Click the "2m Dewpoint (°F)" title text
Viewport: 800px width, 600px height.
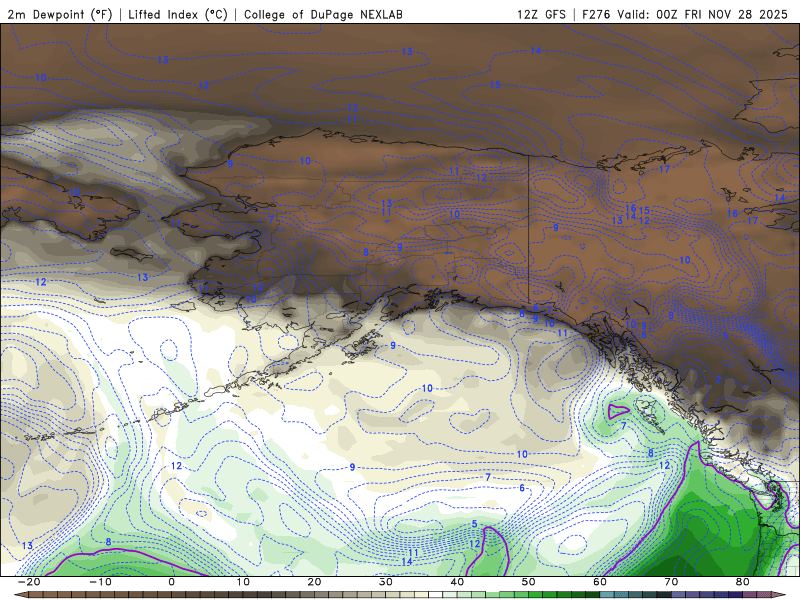[60, 14]
